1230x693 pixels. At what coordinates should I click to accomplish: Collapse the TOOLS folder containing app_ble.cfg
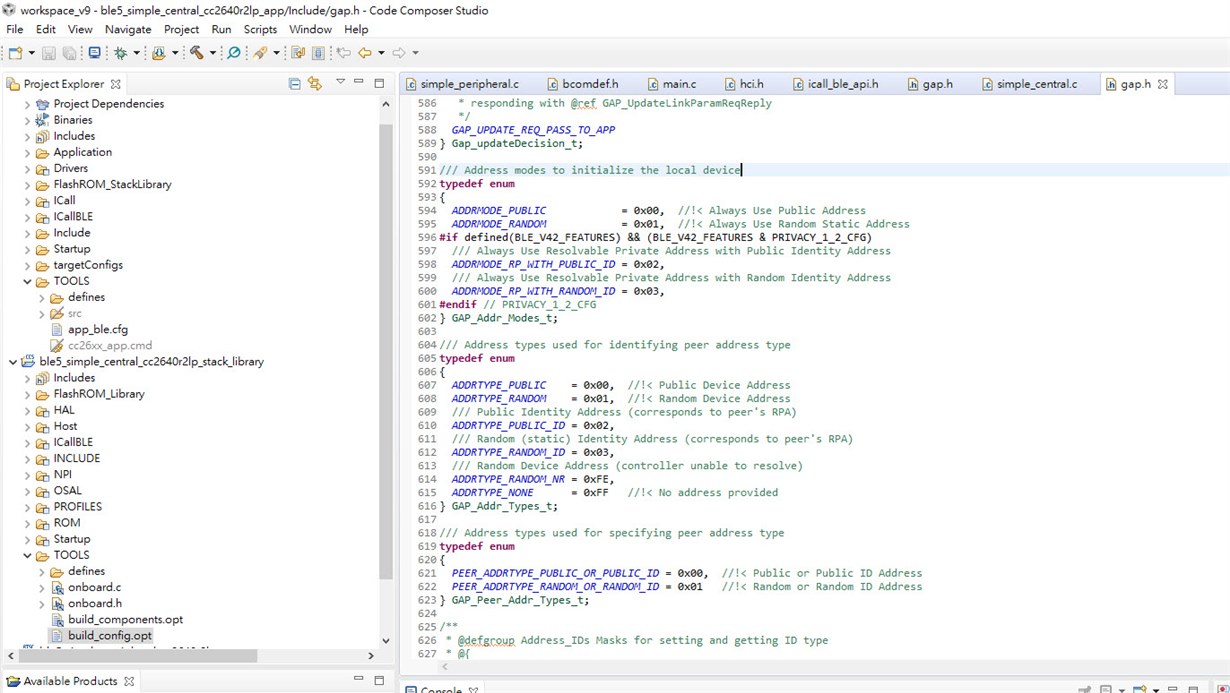(x=28, y=281)
